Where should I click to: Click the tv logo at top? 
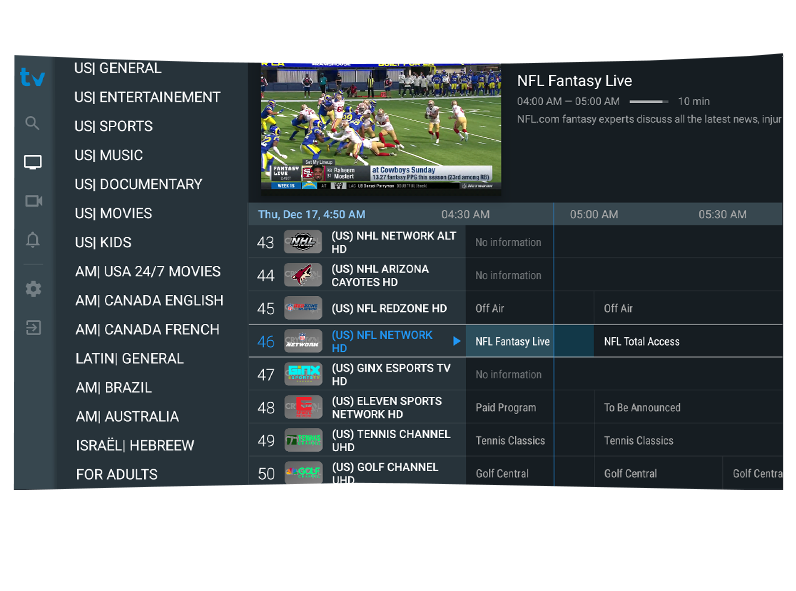tap(32, 77)
